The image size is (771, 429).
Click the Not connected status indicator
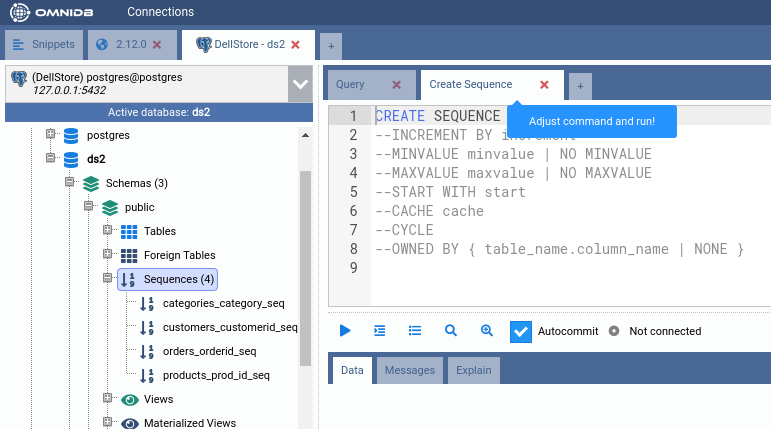(614, 331)
